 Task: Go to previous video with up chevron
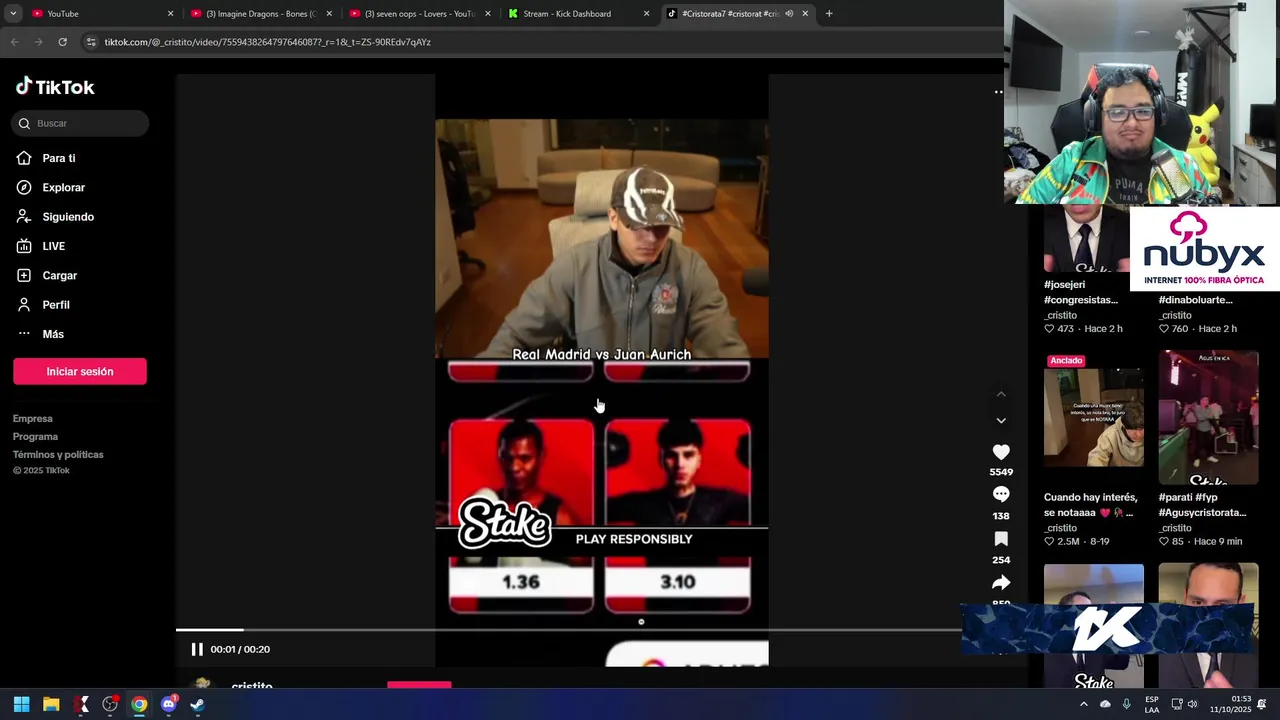pyautogui.click(x=1001, y=394)
